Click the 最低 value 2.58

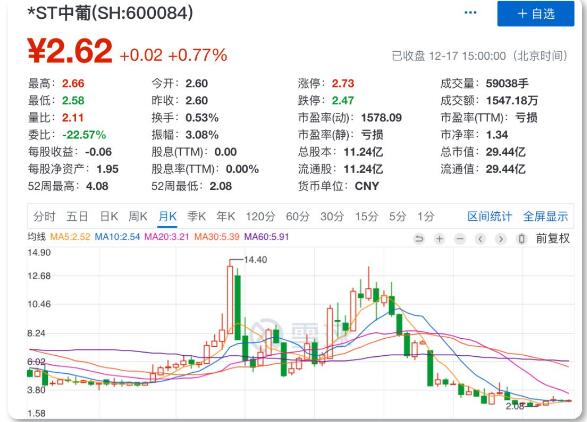[73, 100]
